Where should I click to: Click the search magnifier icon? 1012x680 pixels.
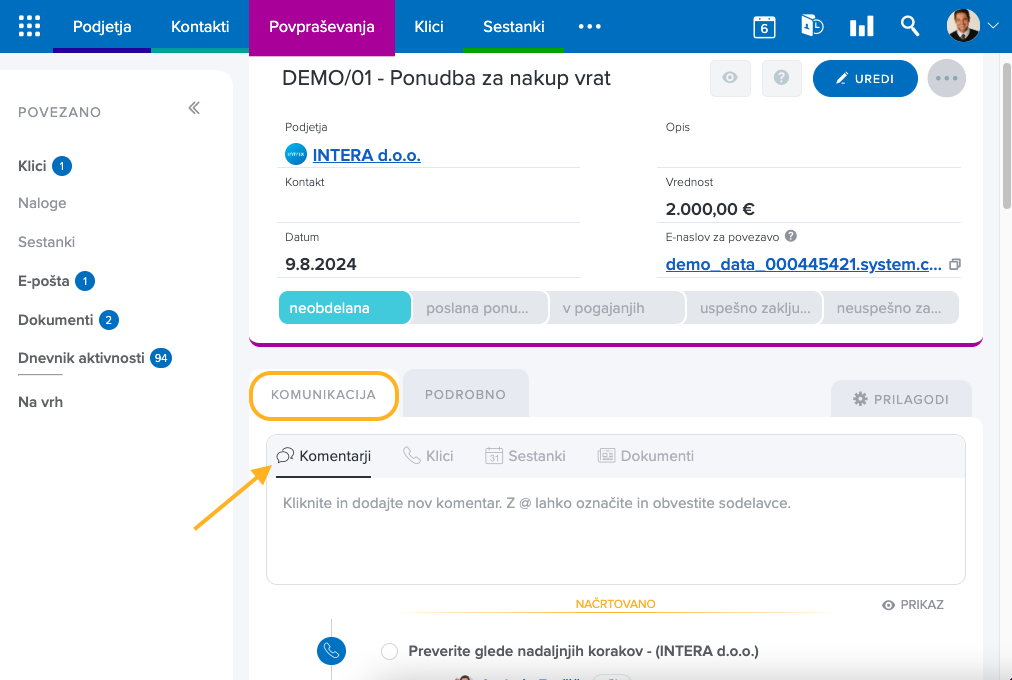coord(910,26)
